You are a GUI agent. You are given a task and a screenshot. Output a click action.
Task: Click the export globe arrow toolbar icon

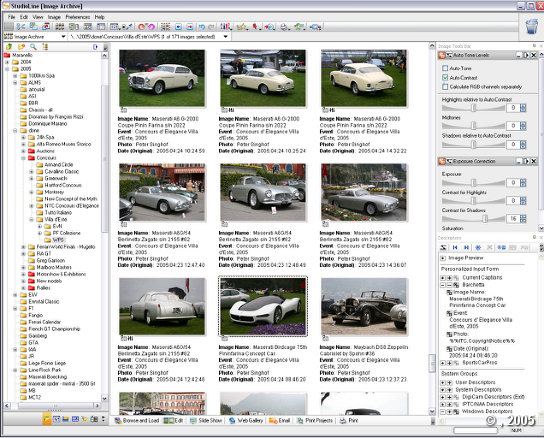[x=270, y=26]
